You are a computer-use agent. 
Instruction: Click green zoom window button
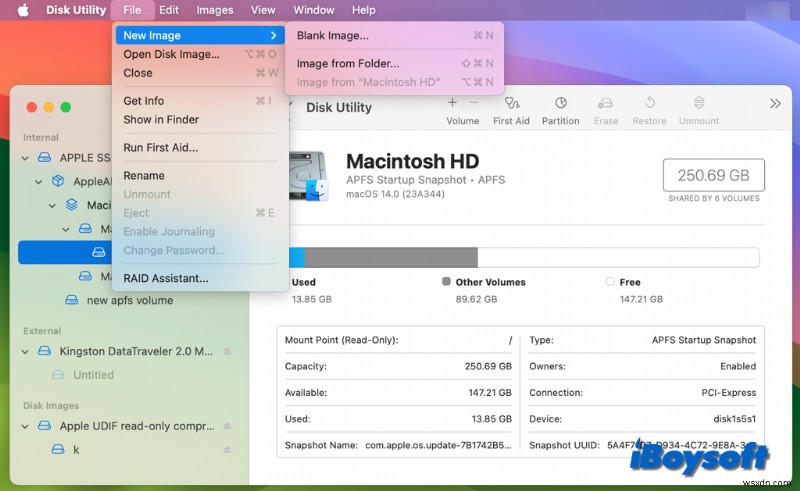[66, 107]
